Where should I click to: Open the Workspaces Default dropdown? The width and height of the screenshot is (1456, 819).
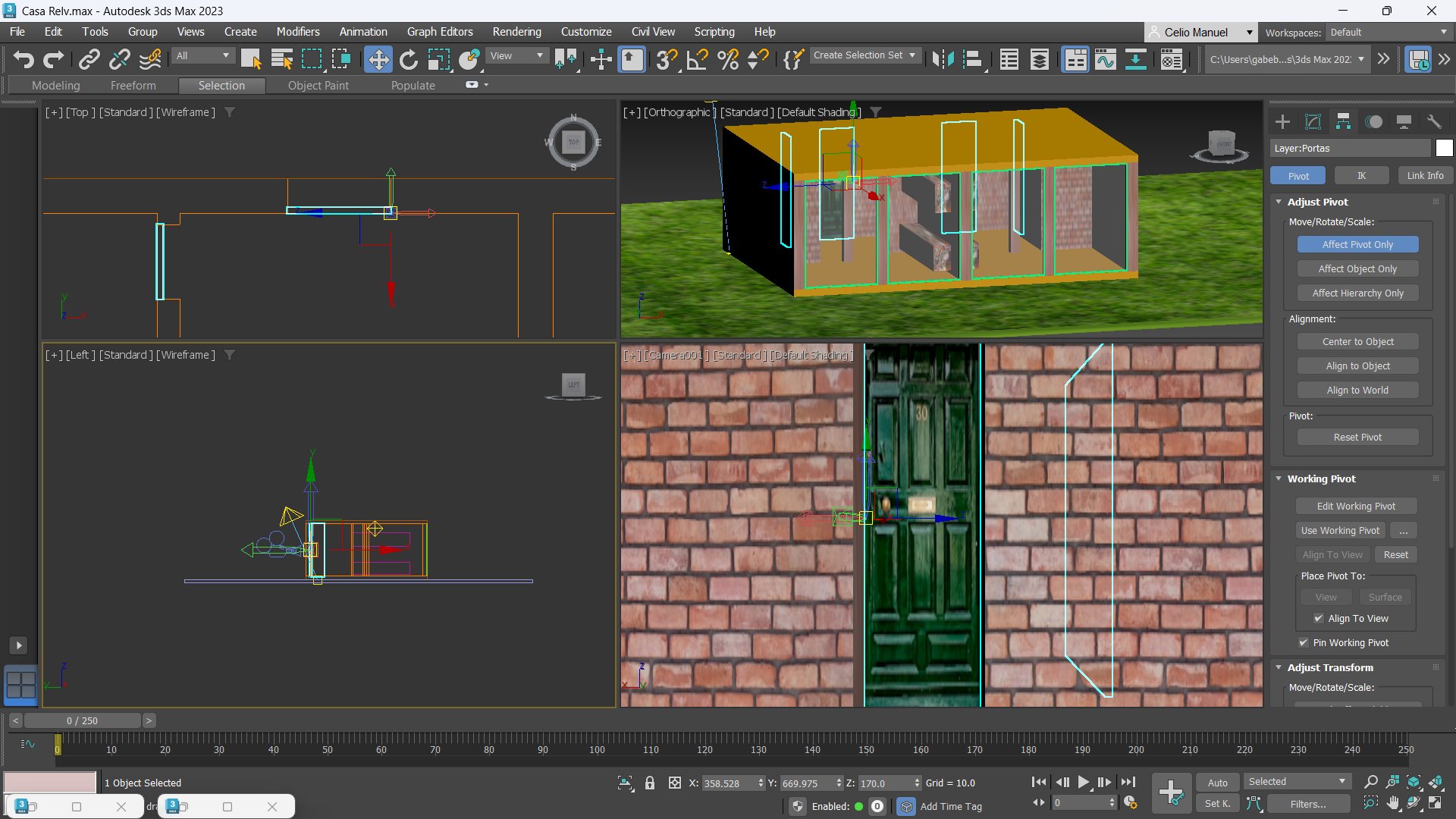point(1389,32)
